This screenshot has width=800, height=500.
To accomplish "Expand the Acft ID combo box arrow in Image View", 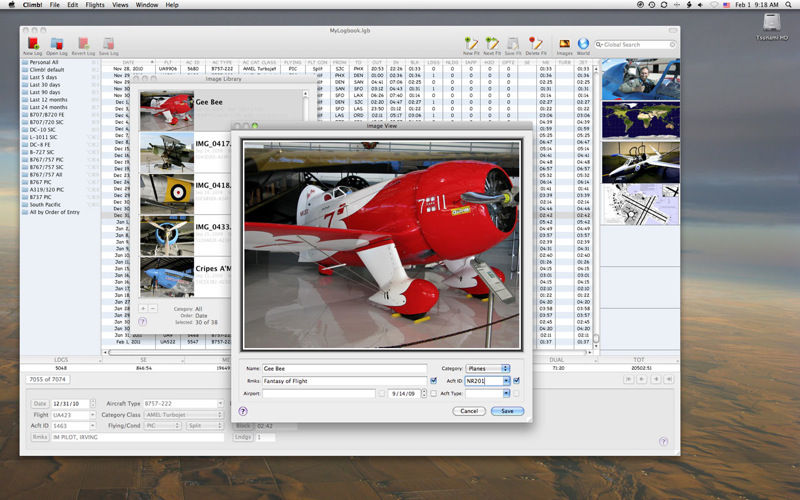I will point(506,381).
